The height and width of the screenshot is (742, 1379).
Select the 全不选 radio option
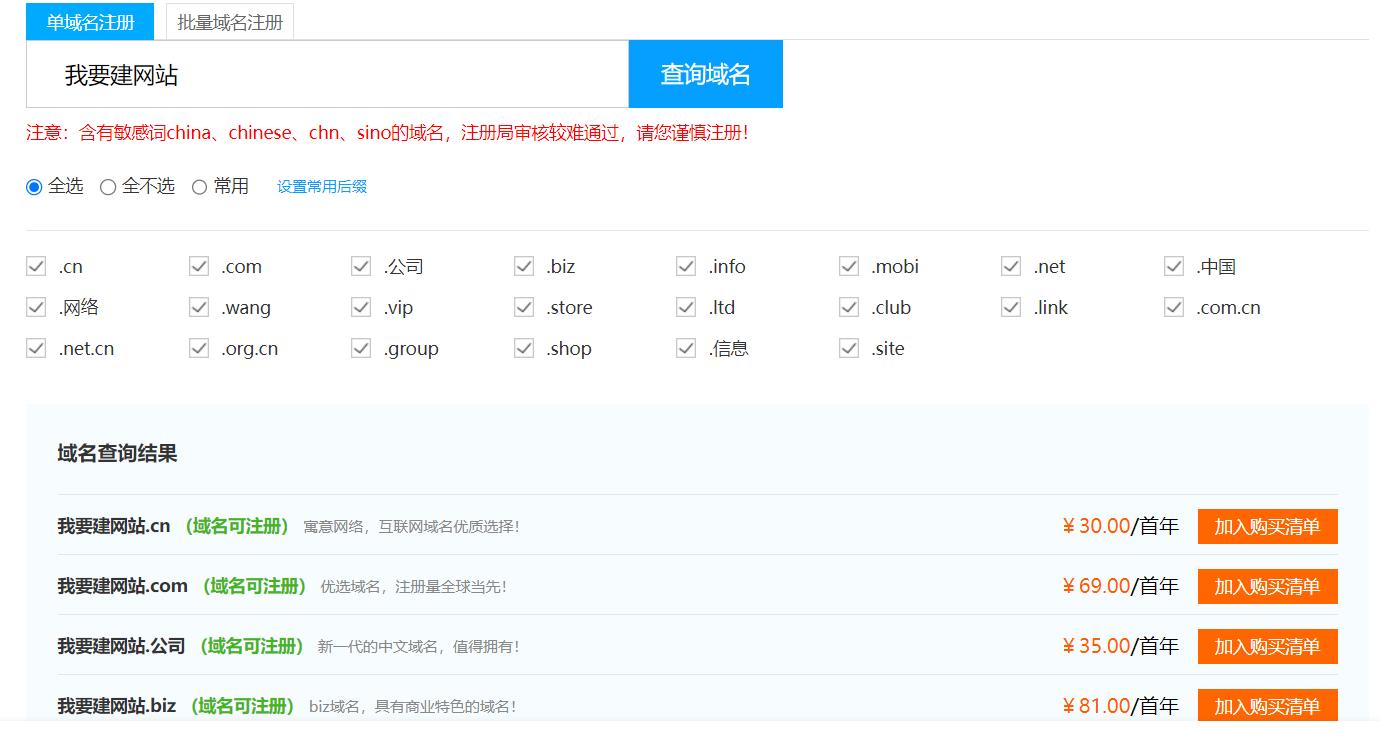tap(108, 186)
